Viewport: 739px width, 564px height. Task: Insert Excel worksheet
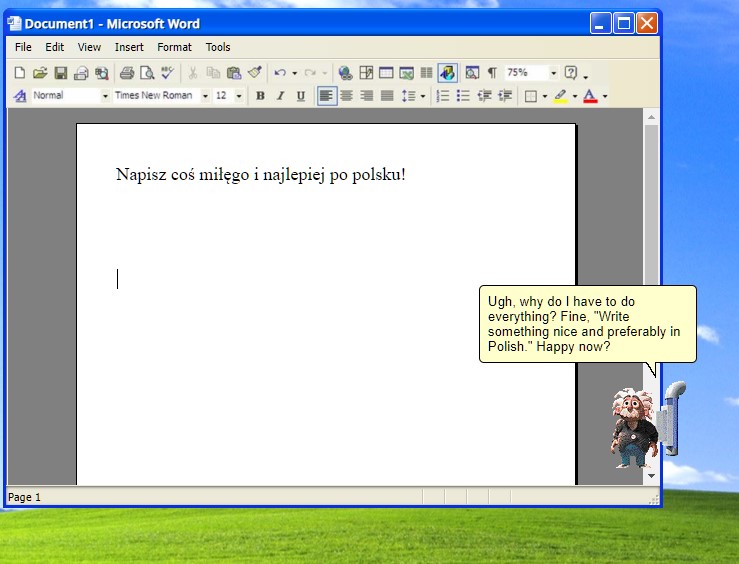click(406, 73)
